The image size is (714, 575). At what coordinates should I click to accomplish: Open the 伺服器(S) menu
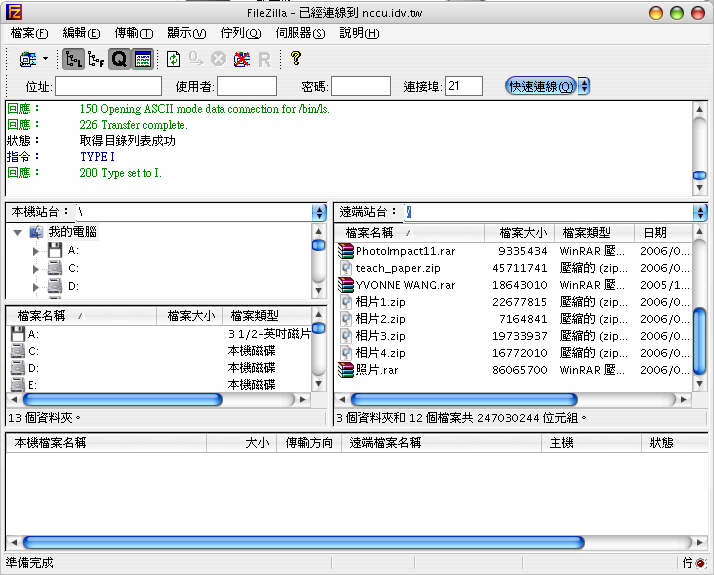pyautogui.click(x=300, y=33)
